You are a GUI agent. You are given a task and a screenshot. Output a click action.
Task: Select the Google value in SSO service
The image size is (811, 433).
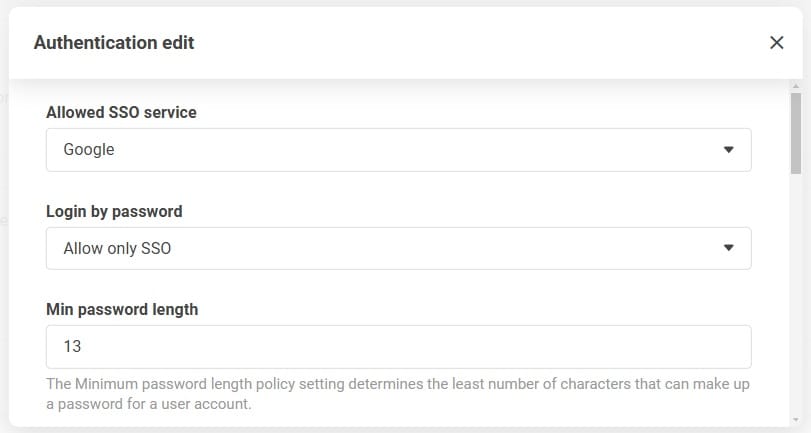pyautogui.click(x=89, y=150)
